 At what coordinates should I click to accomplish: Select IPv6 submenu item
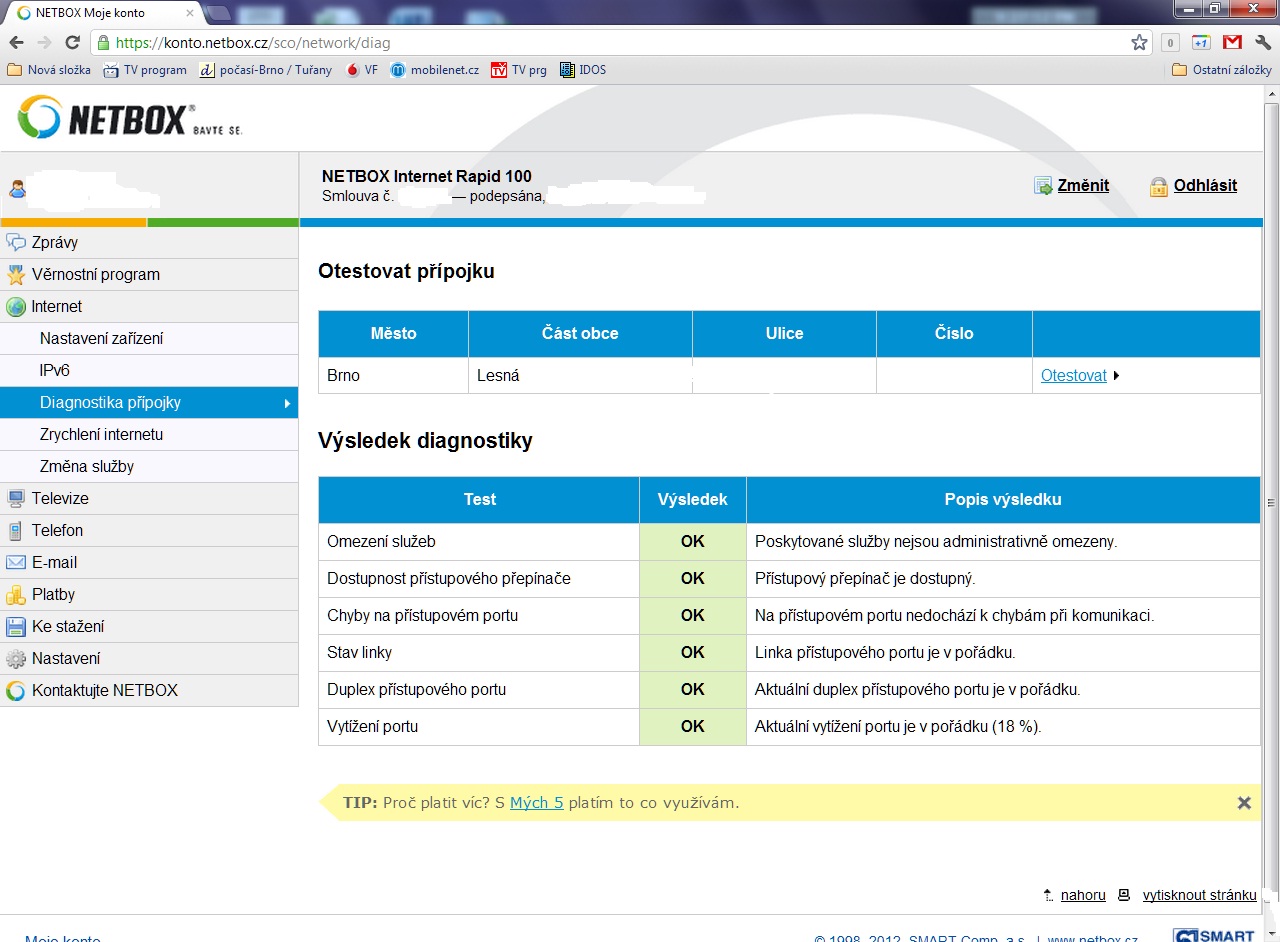(x=54, y=370)
